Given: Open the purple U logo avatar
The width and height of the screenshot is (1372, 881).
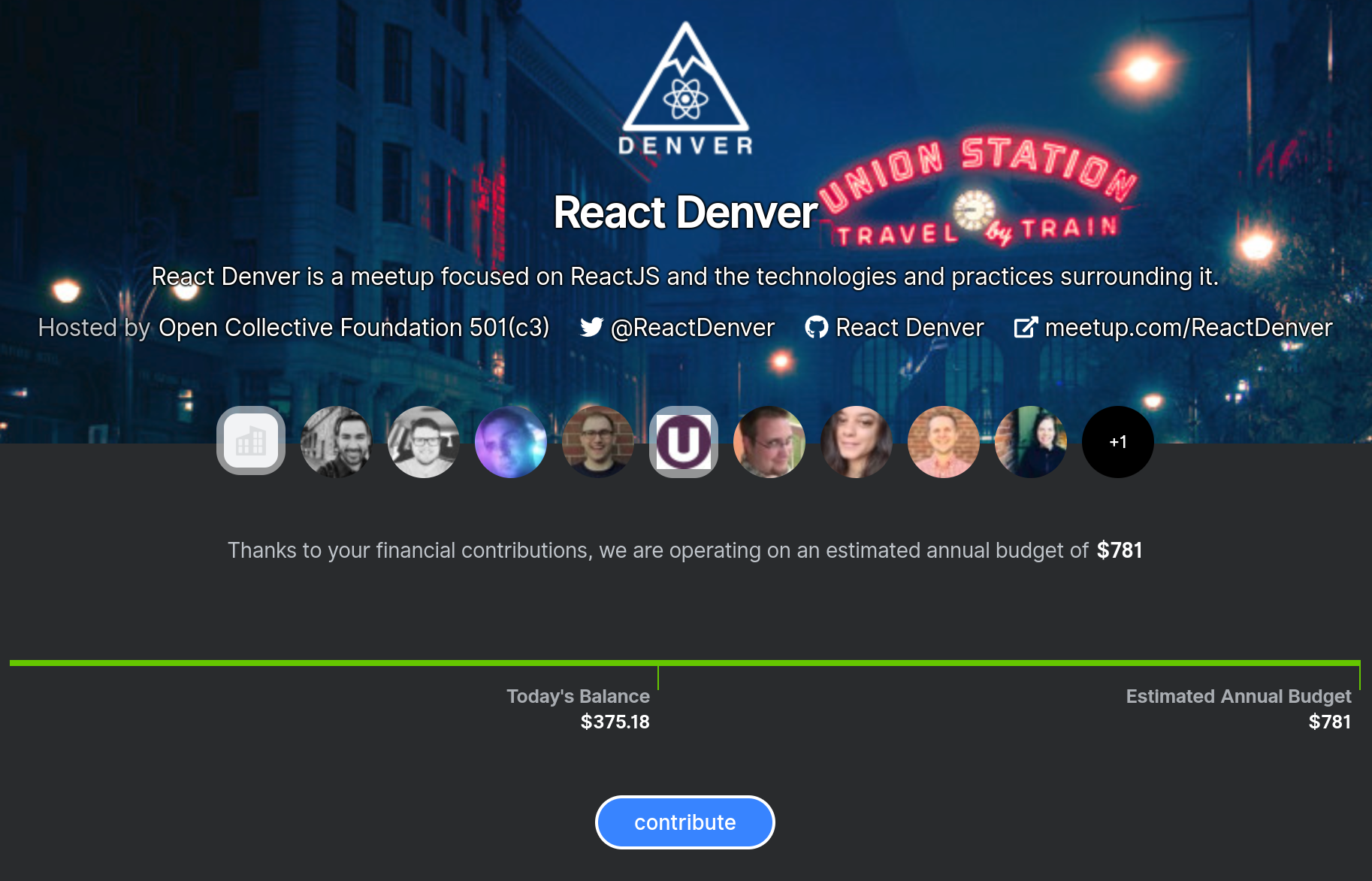Looking at the screenshot, I should [x=684, y=441].
